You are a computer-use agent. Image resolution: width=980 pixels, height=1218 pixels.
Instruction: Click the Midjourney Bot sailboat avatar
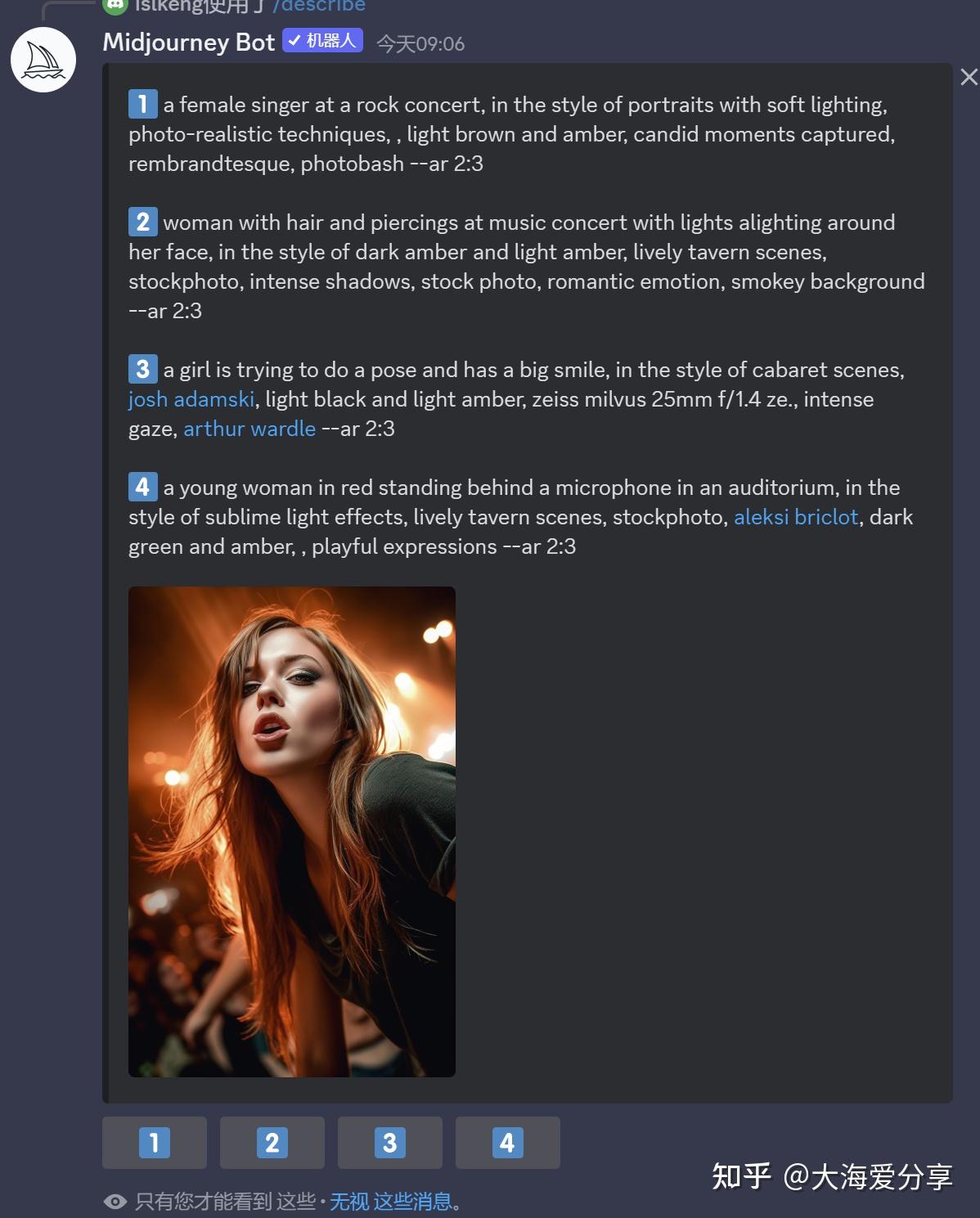click(43, 60)
